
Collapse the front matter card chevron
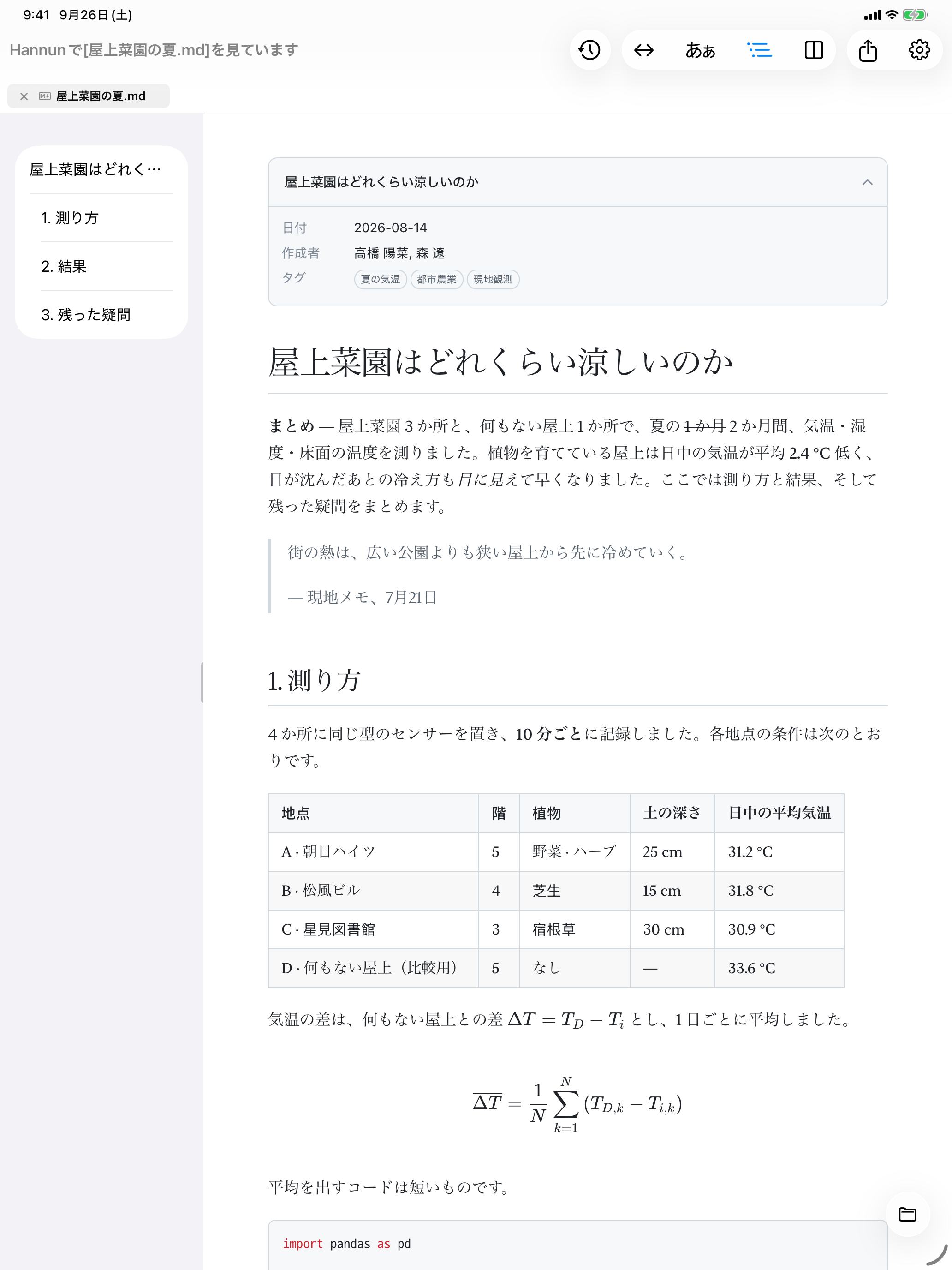(x=867, y=182)
